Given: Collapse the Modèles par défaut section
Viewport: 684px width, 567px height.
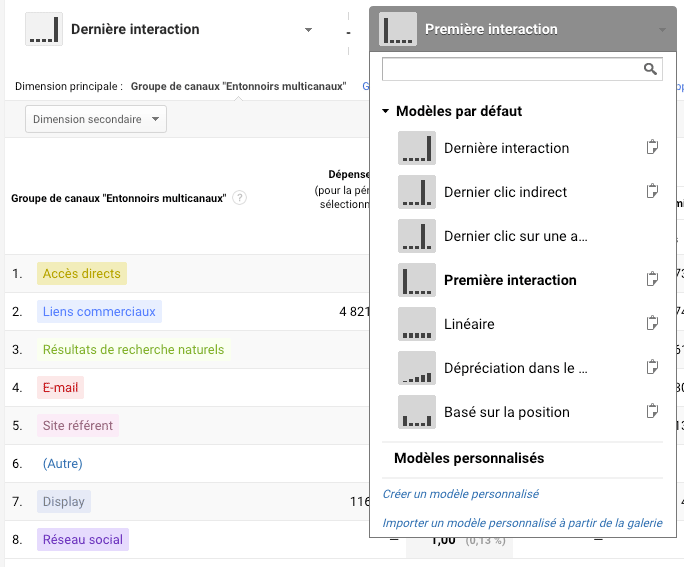Looking at the screenshot, I should pyautogui.click(x=386, y=112).
